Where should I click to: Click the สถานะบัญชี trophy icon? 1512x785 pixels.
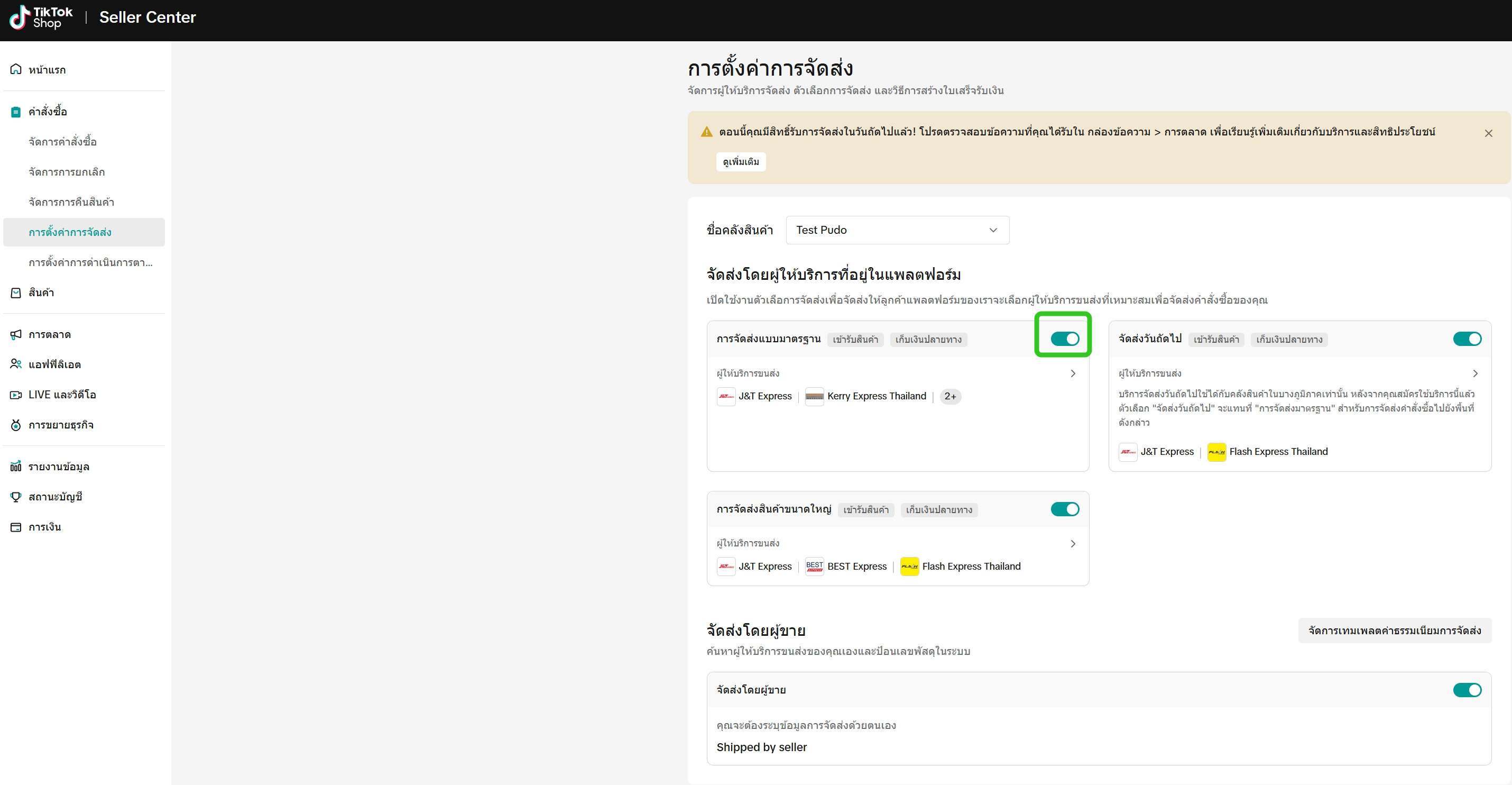[16, 497]
